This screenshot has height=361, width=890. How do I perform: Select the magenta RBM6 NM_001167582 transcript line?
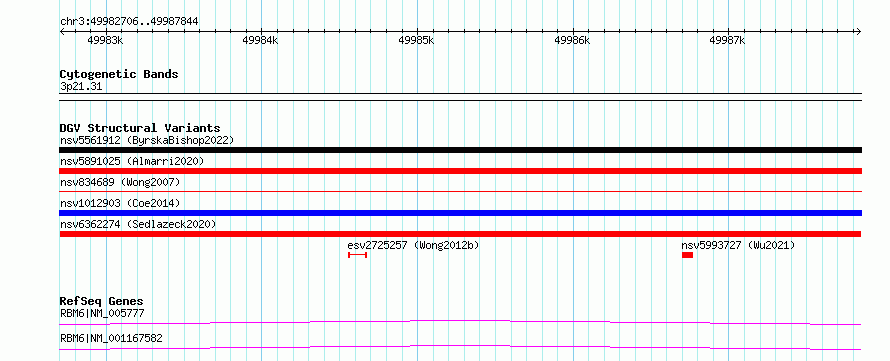coord(460,347)
